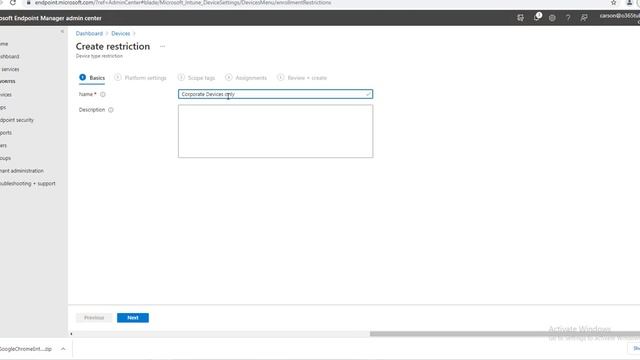The width and height of the screenshot is (640, 360).
Task: Click the horizontal scrollbar thumb
Action: 505,334
